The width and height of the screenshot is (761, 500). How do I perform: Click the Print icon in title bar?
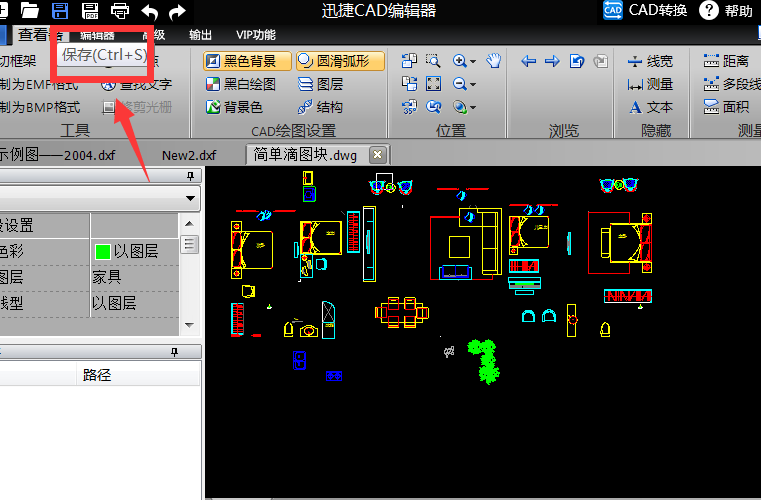tap(119, 11)
